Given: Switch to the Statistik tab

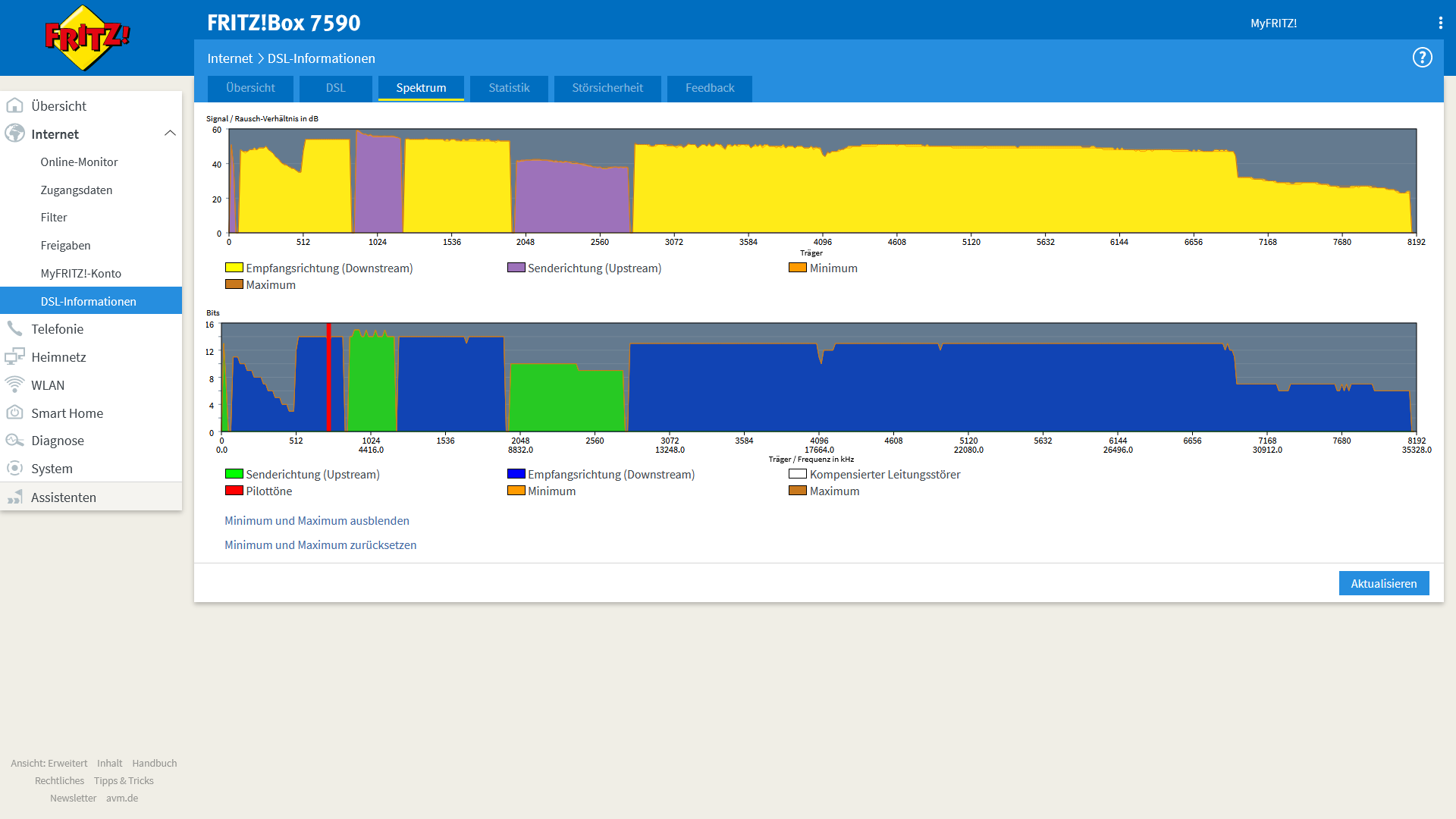Looking at the screenshot, I should [x=509, y=88].
